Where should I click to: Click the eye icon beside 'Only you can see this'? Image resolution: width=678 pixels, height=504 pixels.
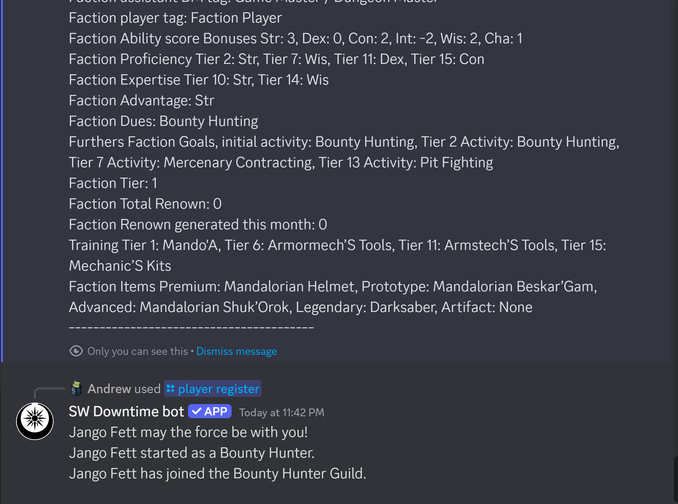76,351
